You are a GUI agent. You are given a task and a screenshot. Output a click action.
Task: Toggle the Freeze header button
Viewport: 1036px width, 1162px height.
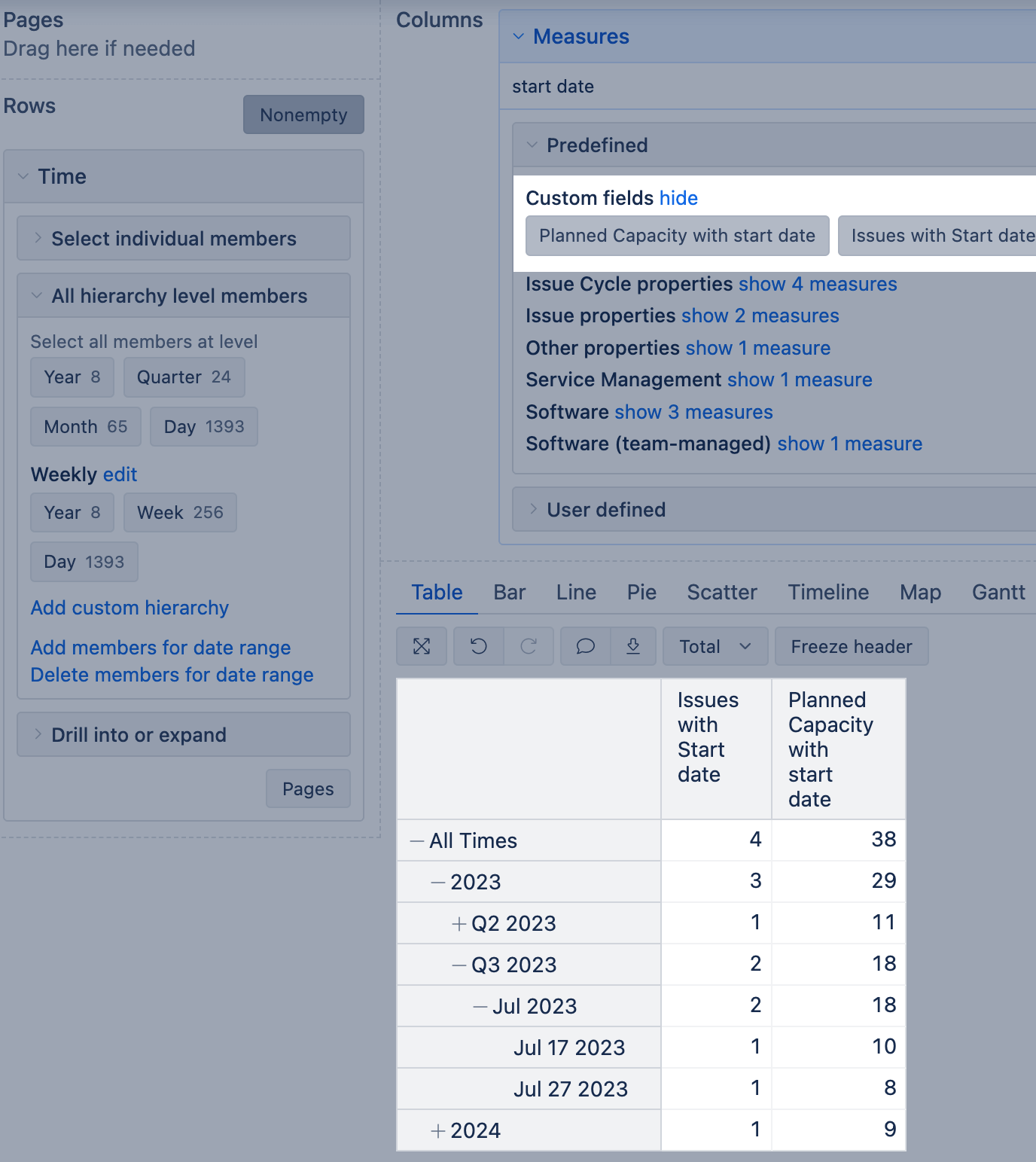click(851, 646)
